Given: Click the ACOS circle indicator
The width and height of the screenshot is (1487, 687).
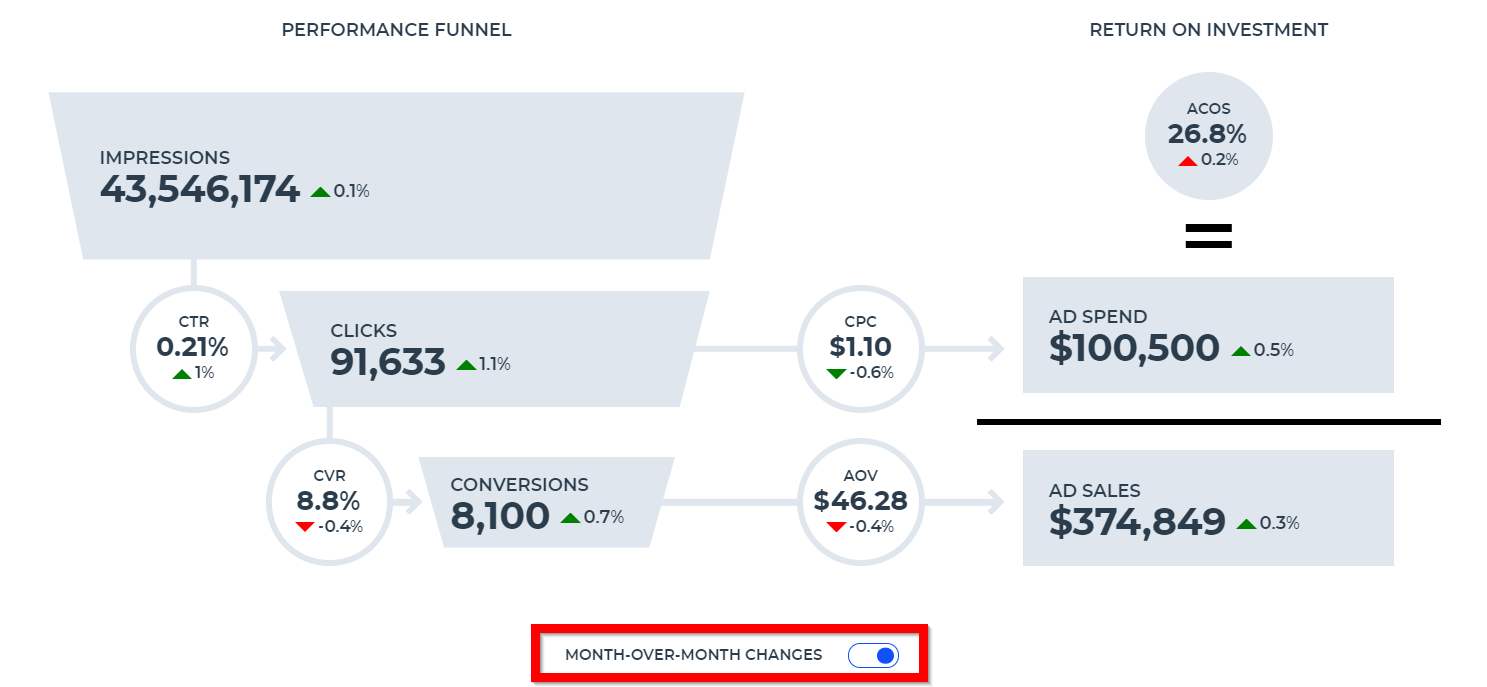Looking at the screenshot, I should click(x=1208, y=135).
